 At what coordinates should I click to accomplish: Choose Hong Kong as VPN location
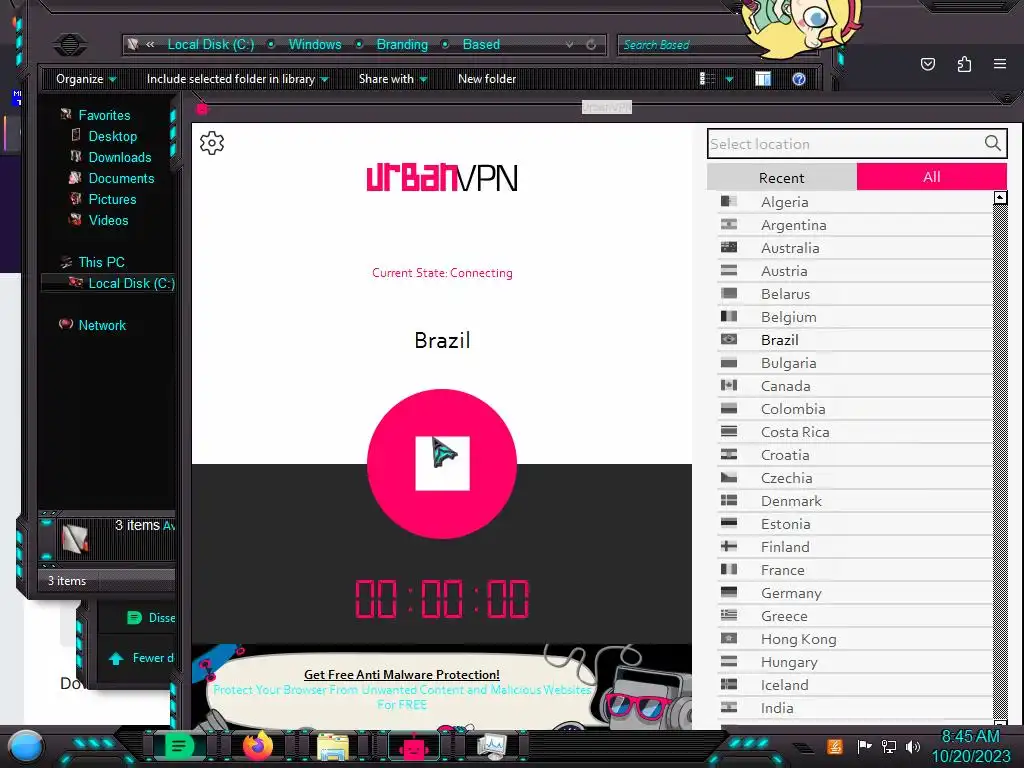pos(855,639)
